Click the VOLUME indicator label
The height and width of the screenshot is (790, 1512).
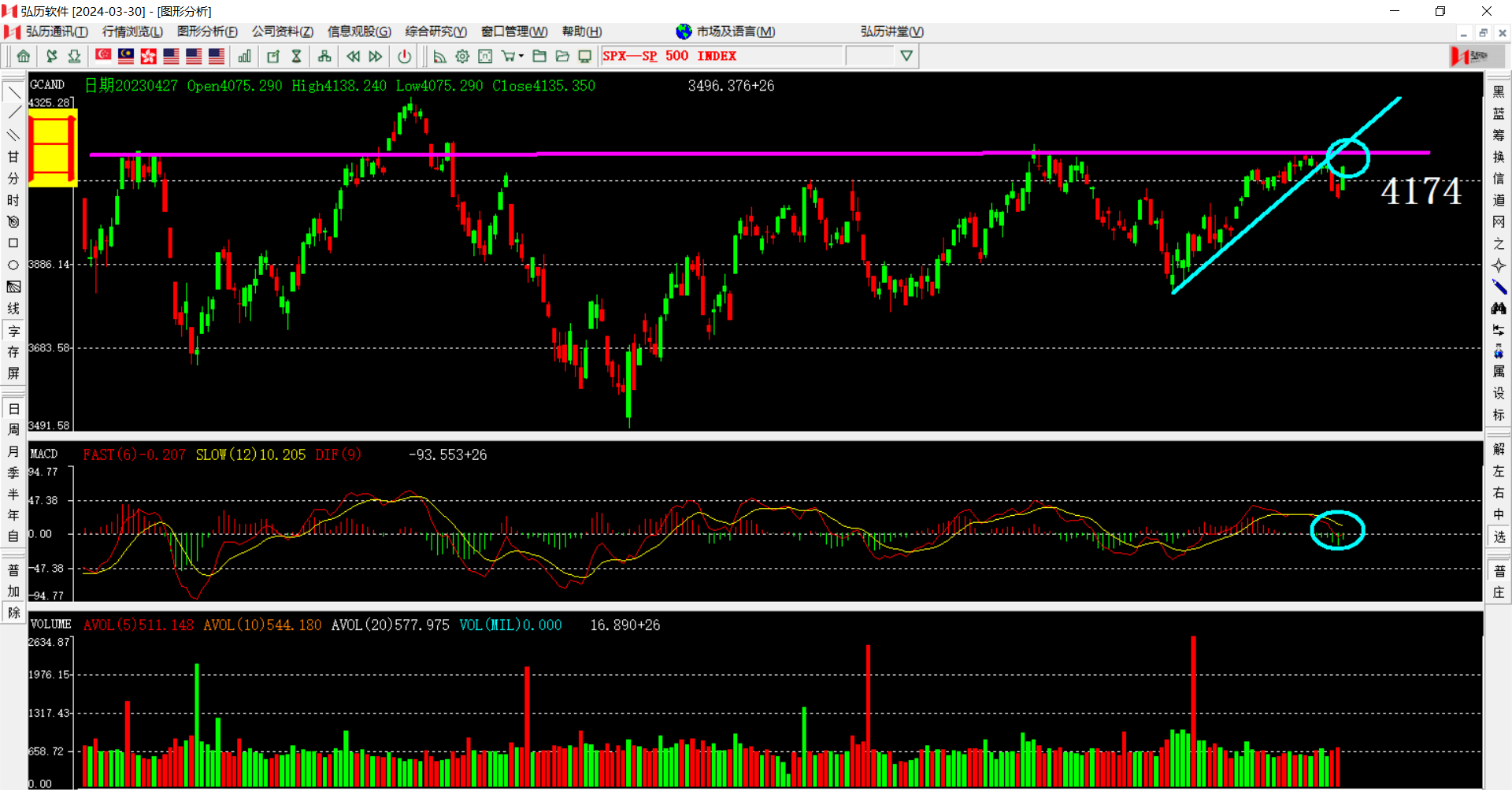click(50, 624)
